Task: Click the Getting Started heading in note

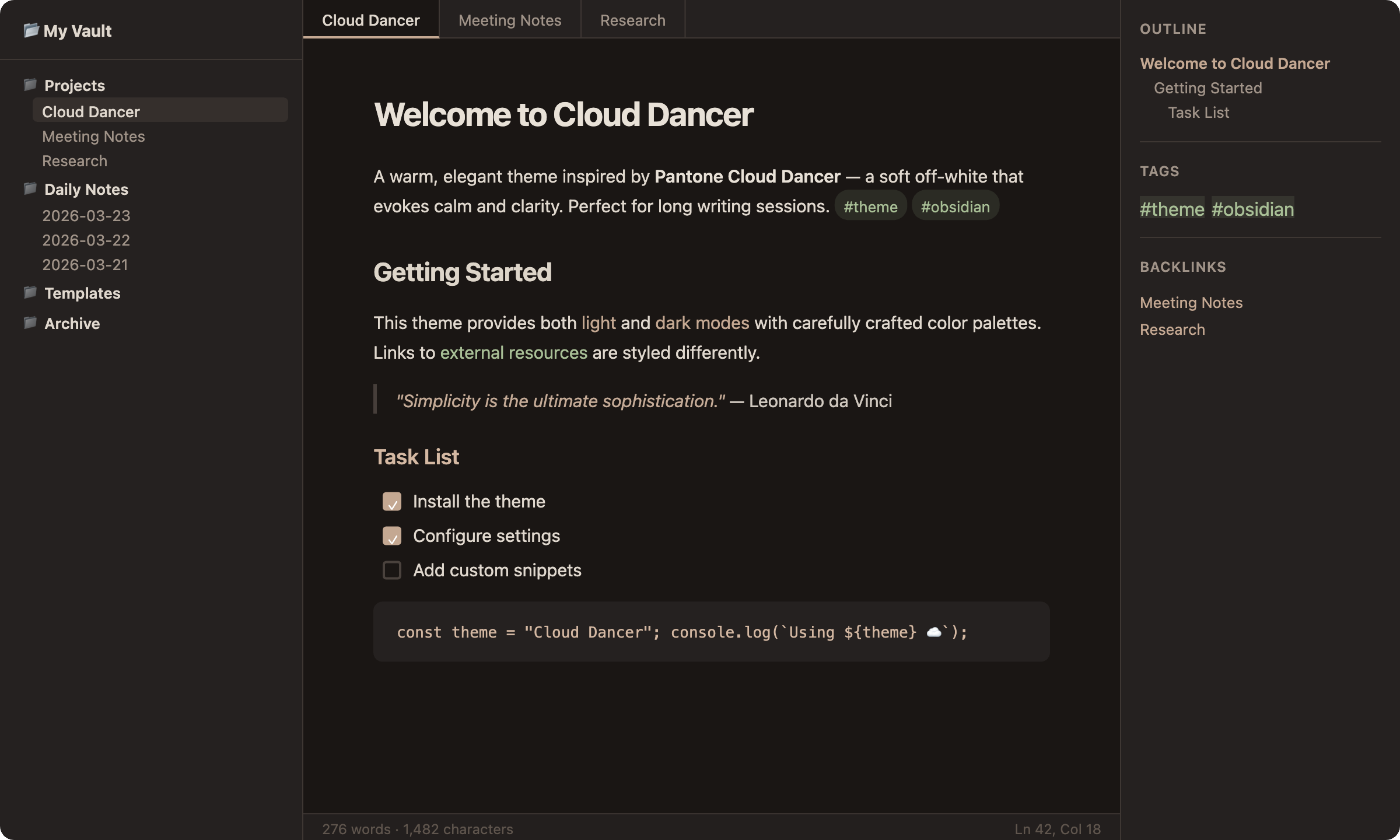Action: click(x=463, y=272)
